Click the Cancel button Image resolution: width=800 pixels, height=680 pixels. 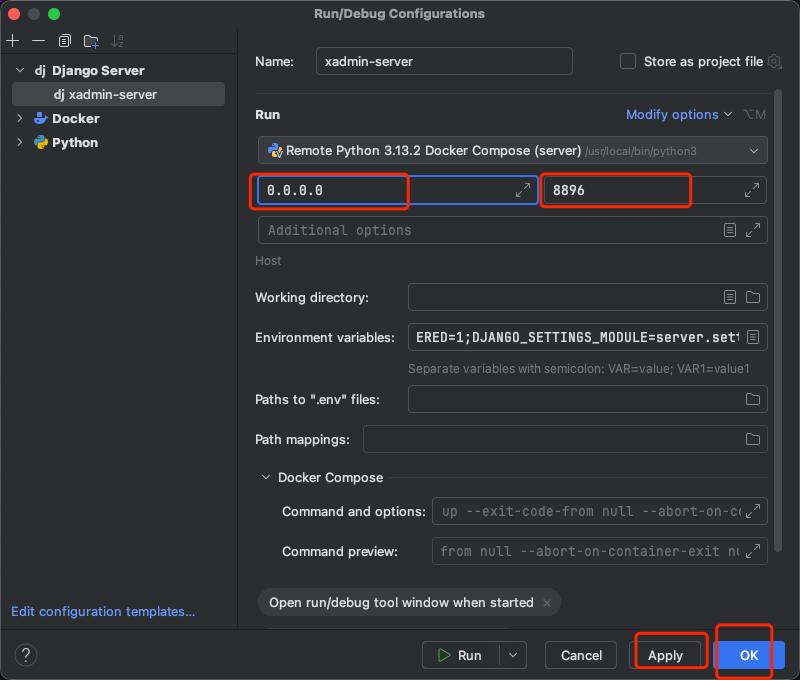pyautogui.click(x=581, y=655)
